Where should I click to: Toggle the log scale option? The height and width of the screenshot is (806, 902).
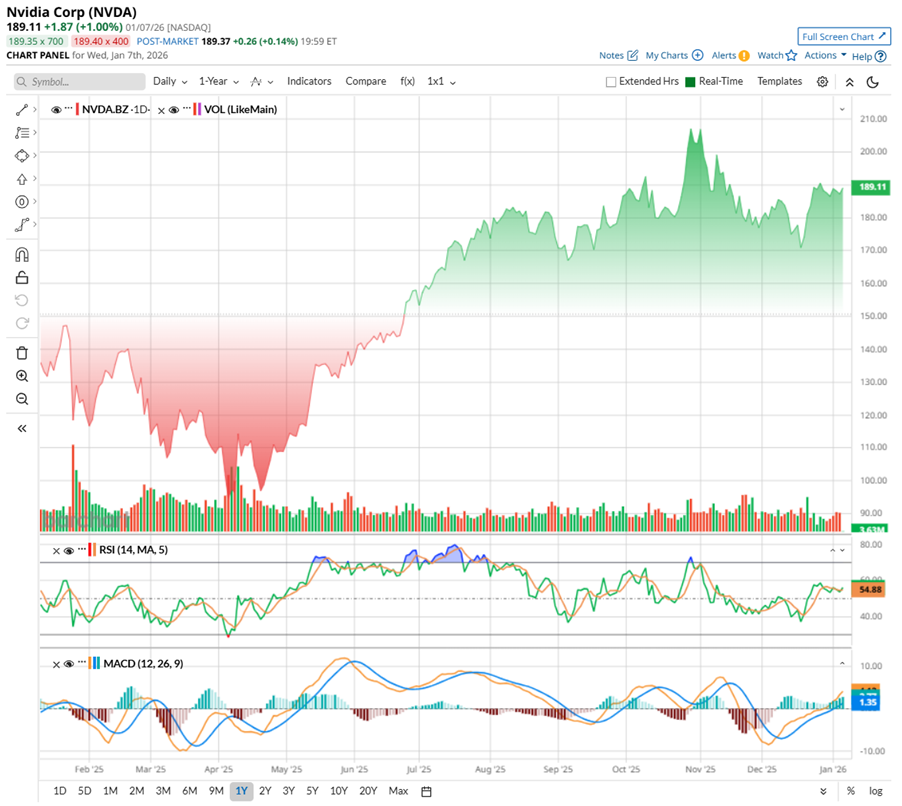coord(876,791)
